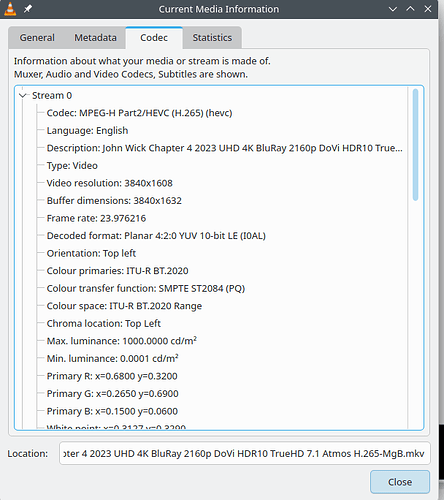The width and height of the screenshot is (444, 500).
Task: Collapse the Stream 0 tree node
Action: coord(23,96)
